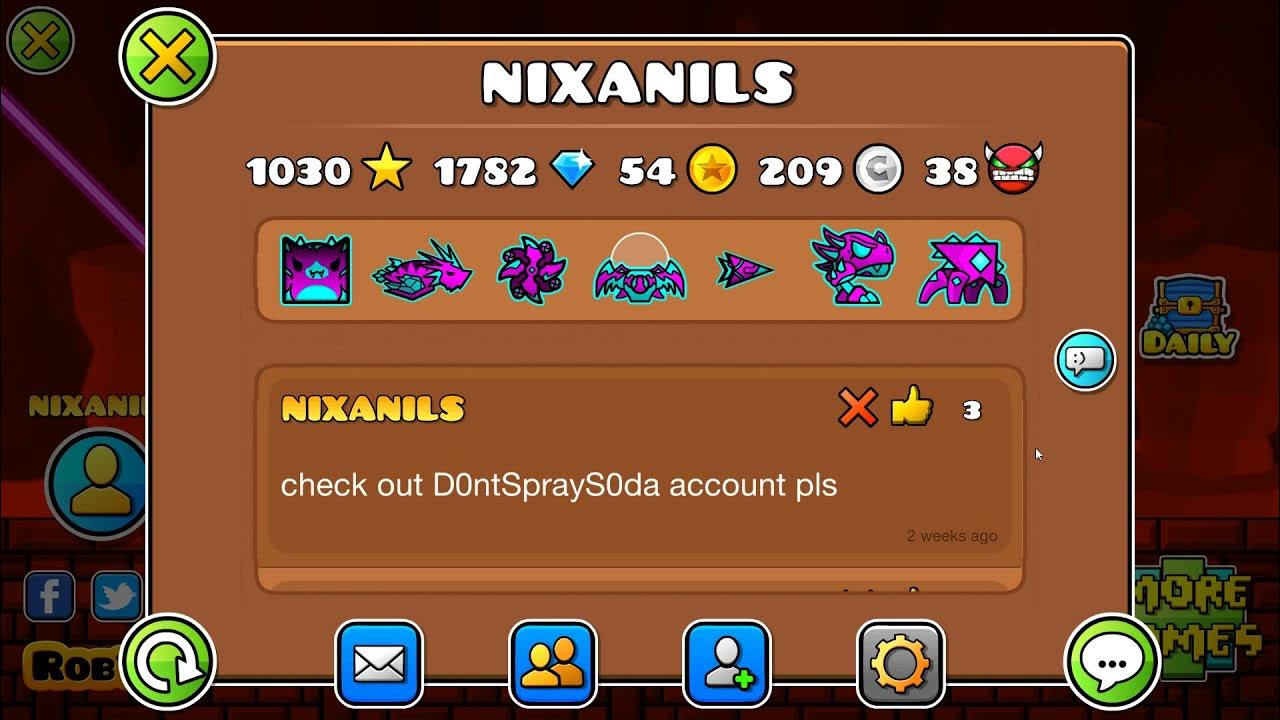Open the friends list icon

tap(553, 663)
